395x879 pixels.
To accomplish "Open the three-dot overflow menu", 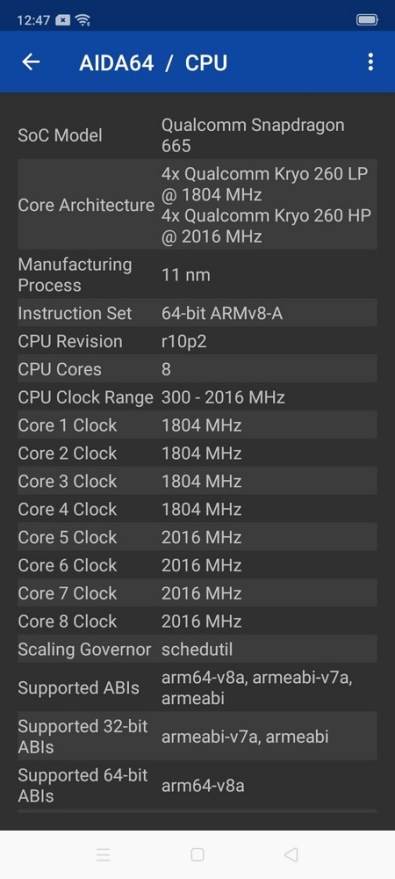I will click(370, 62).
